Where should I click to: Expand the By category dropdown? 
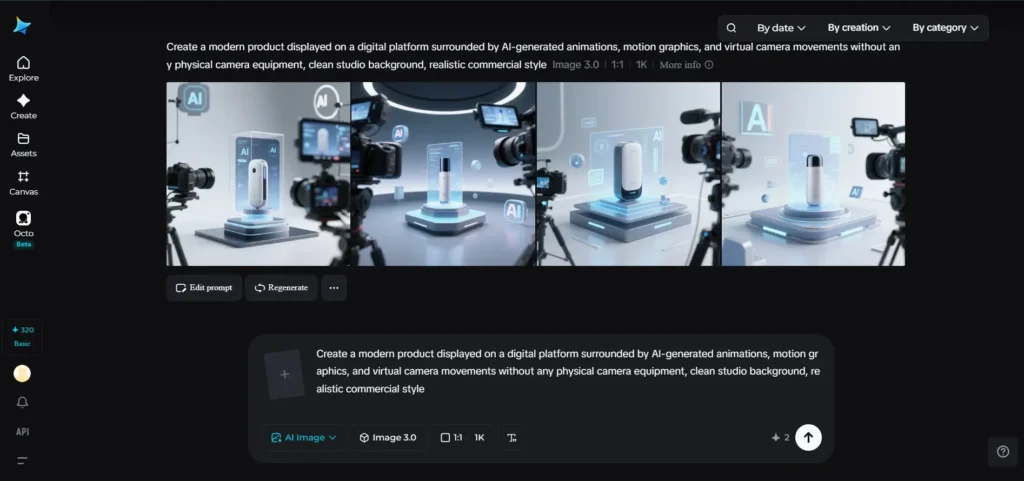(x=945, y=28)
